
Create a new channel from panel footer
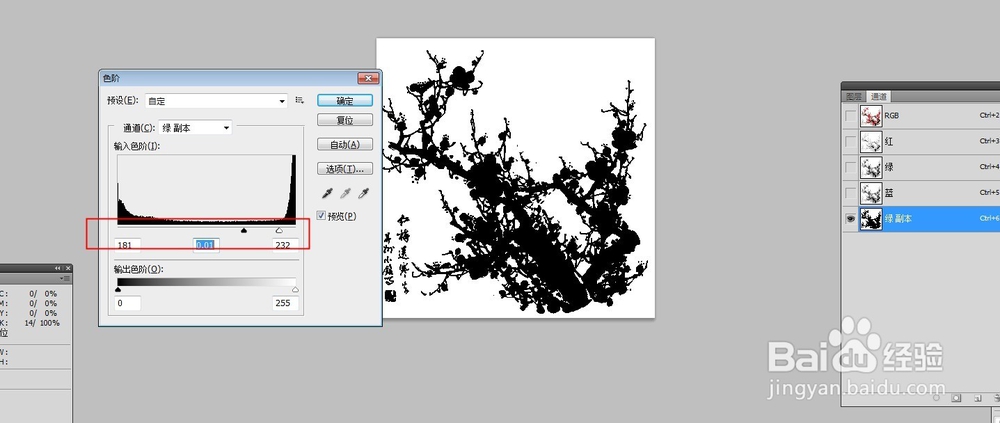coord(976,397)
